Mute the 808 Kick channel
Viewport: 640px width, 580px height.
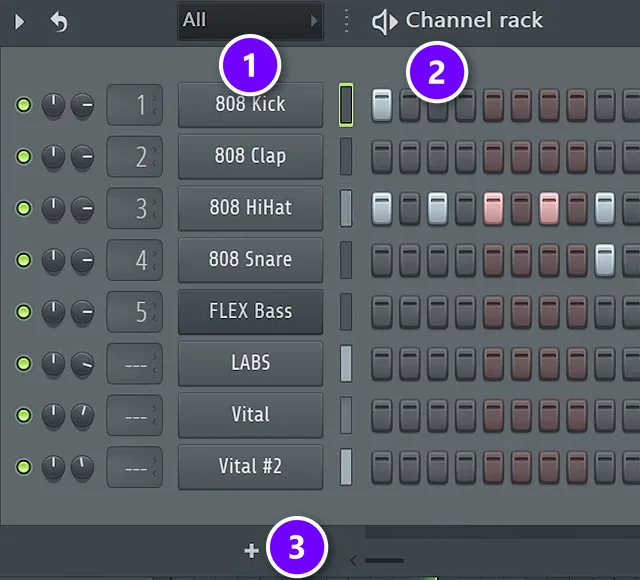pos(24,105)
